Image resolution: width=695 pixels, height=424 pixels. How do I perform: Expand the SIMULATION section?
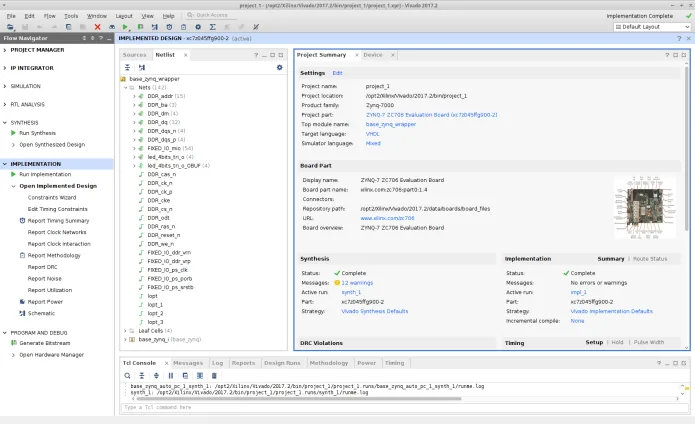5,86
